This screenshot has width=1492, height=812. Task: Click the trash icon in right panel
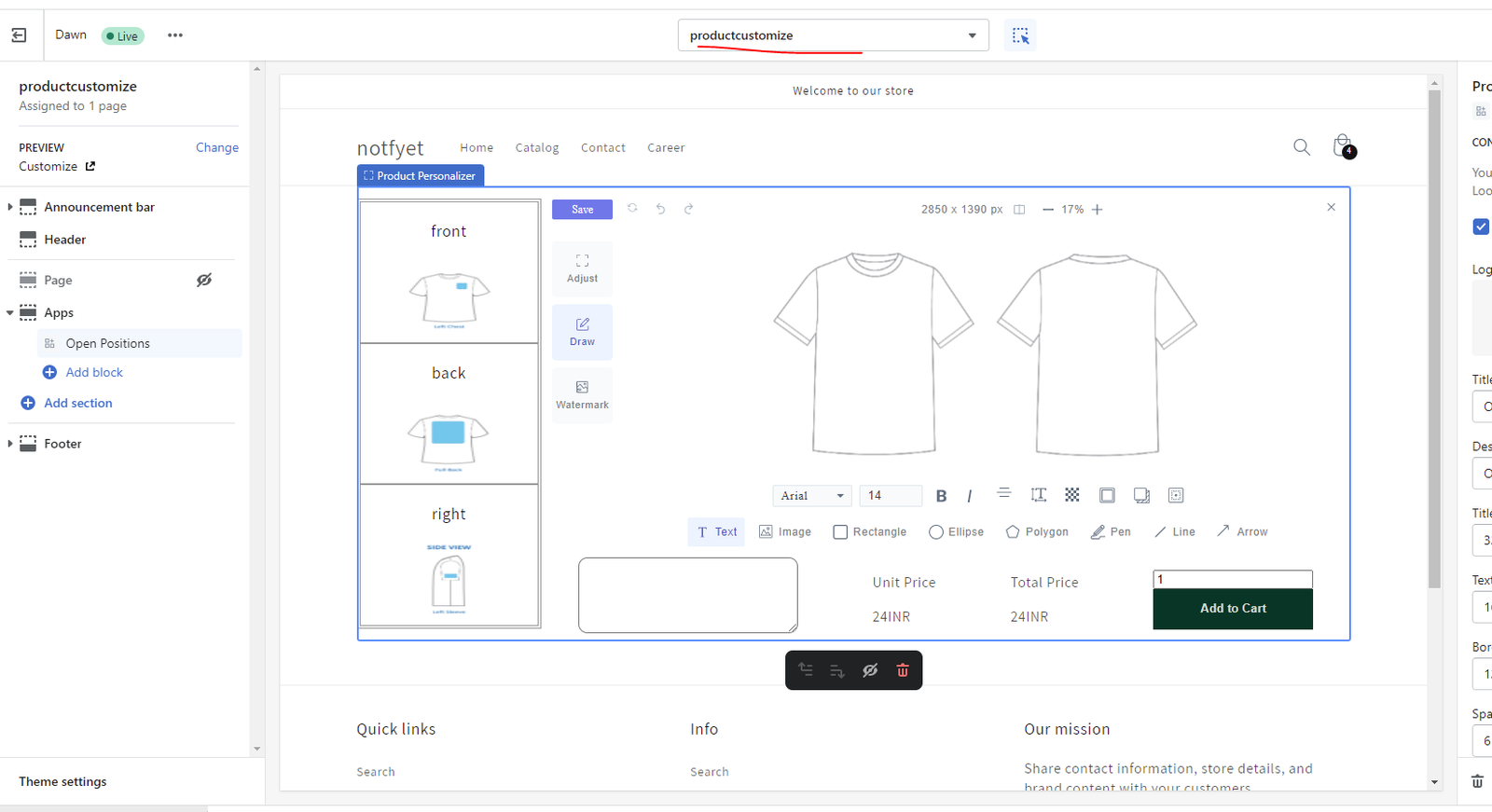click(x=1477, y=781)
